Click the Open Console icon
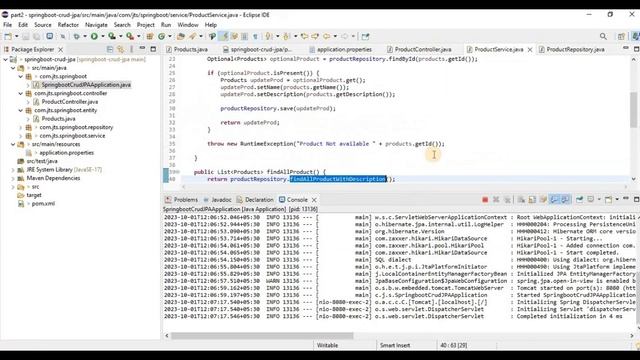The image size is (640, 360). (x=609, y=200)
